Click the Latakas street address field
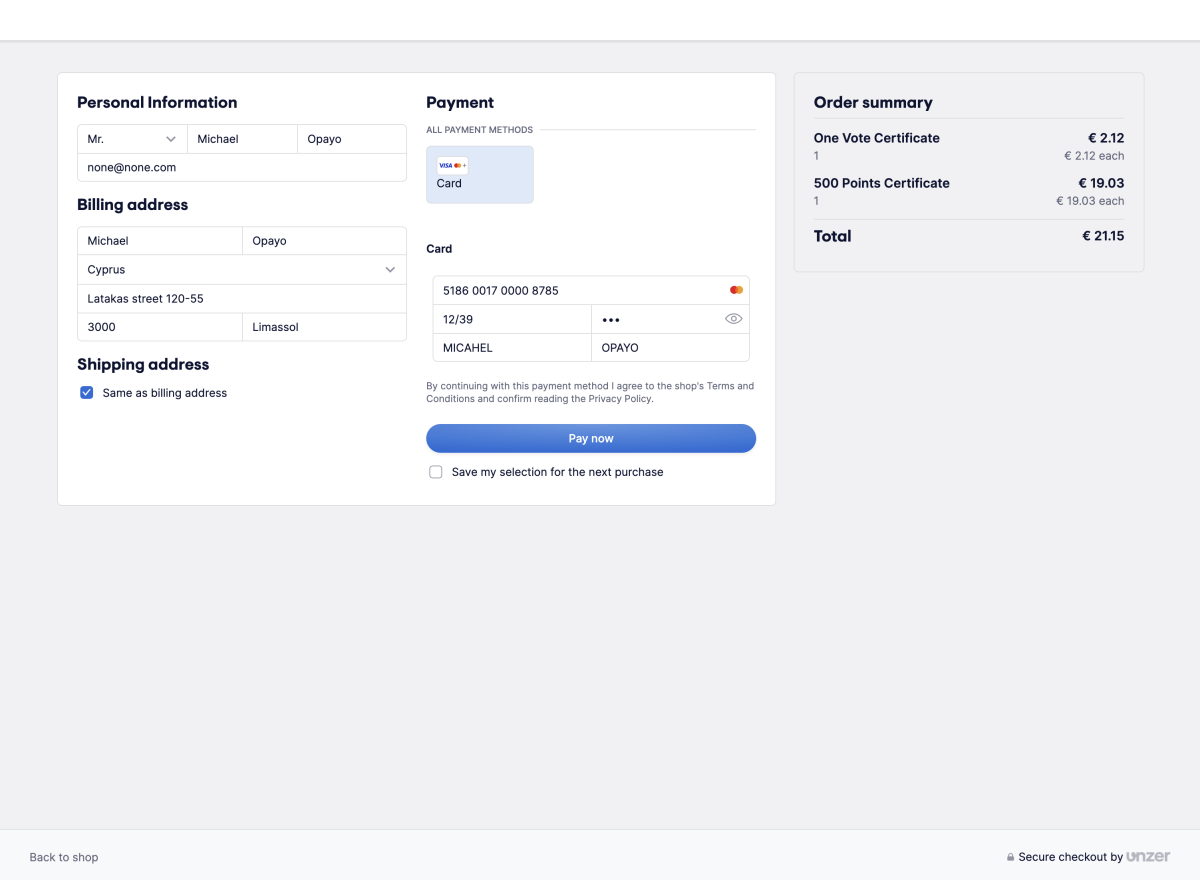Image resolution: width=1200 pixels, height=880 pixels. 242,299
